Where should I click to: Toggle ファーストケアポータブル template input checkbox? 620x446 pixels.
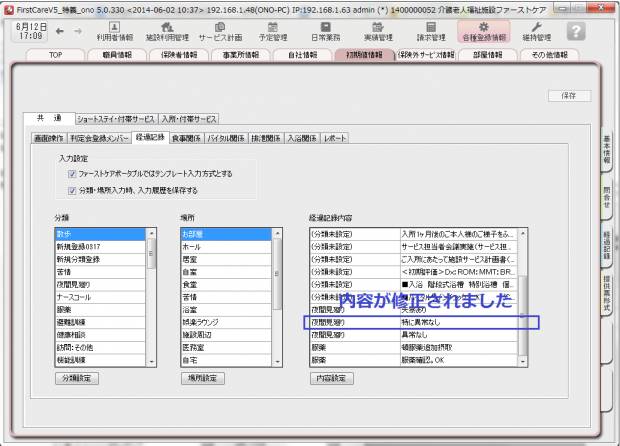pyautogui.click(x=72, y=174)
